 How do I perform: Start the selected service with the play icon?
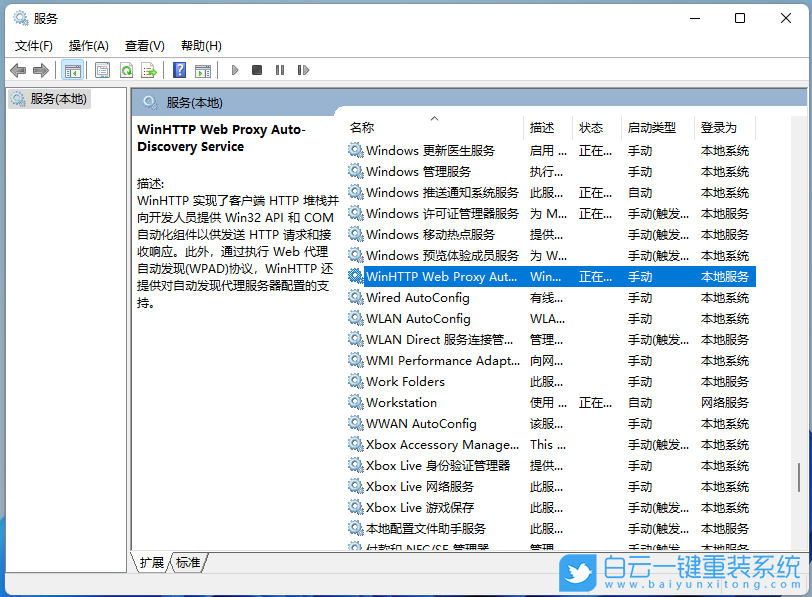[233, 70]
